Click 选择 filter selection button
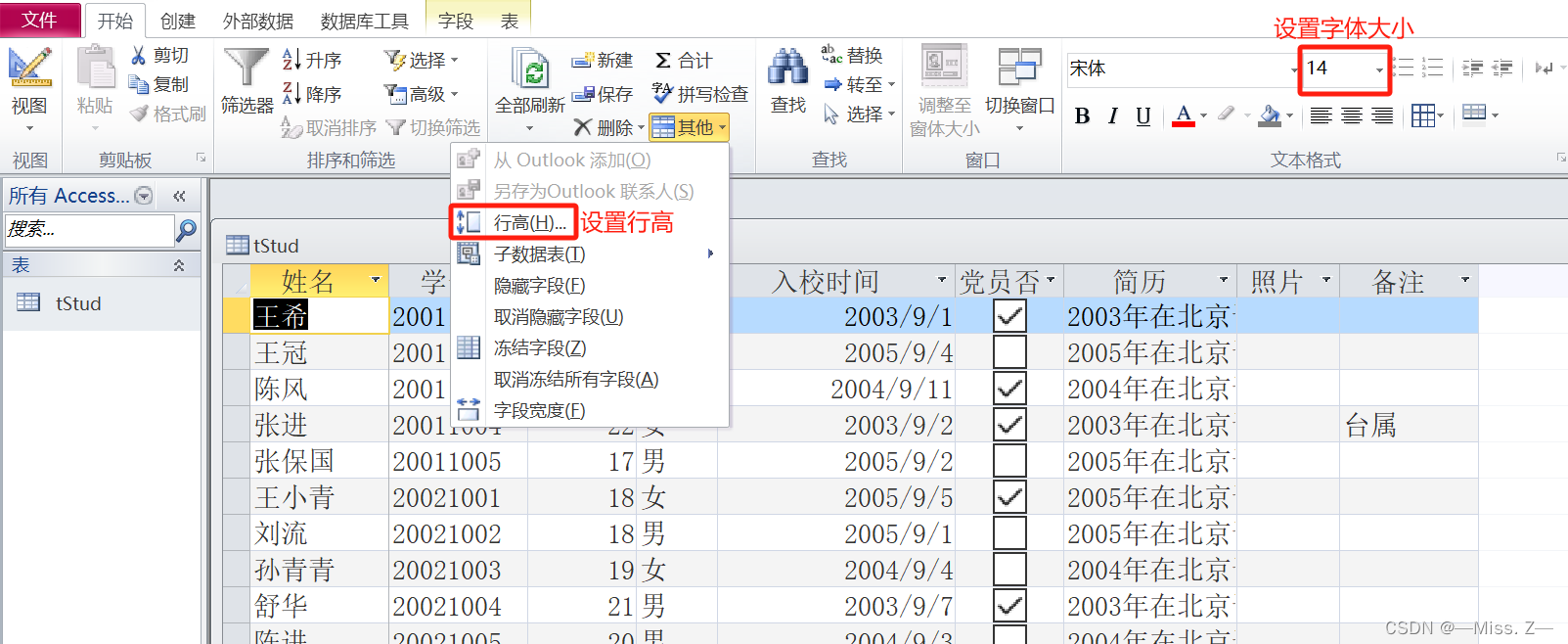The width and height of the screenshot is (1568, 644). point(422,60)
